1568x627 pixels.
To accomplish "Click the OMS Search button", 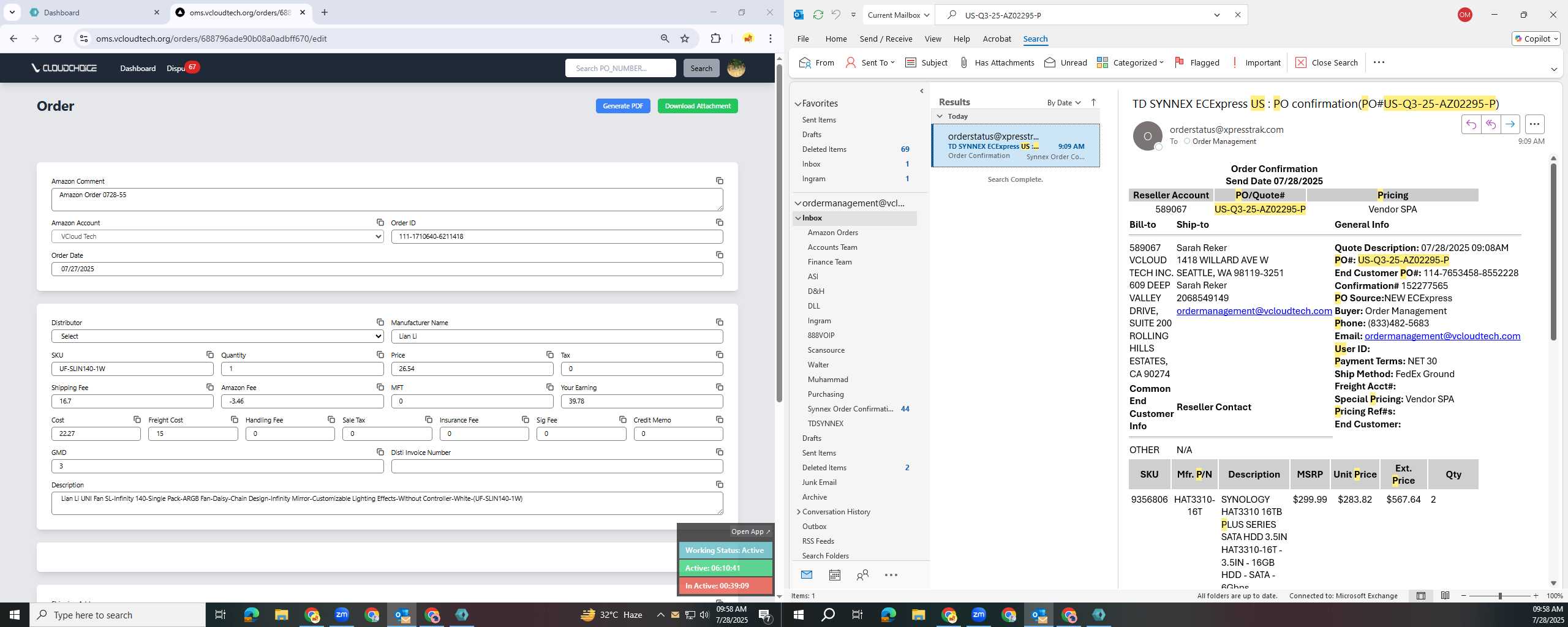I will (701, 68).
